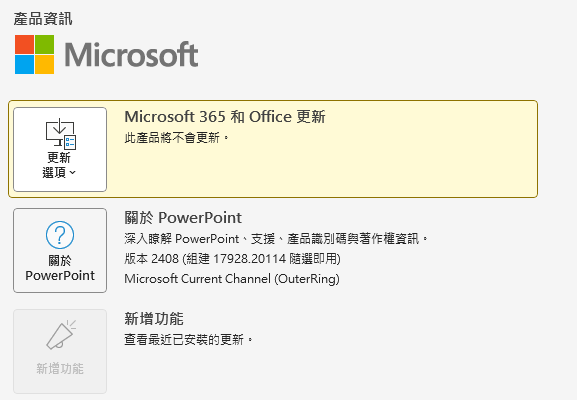Expand the 更新選項 dropdown chevron

tap(72, 172)
